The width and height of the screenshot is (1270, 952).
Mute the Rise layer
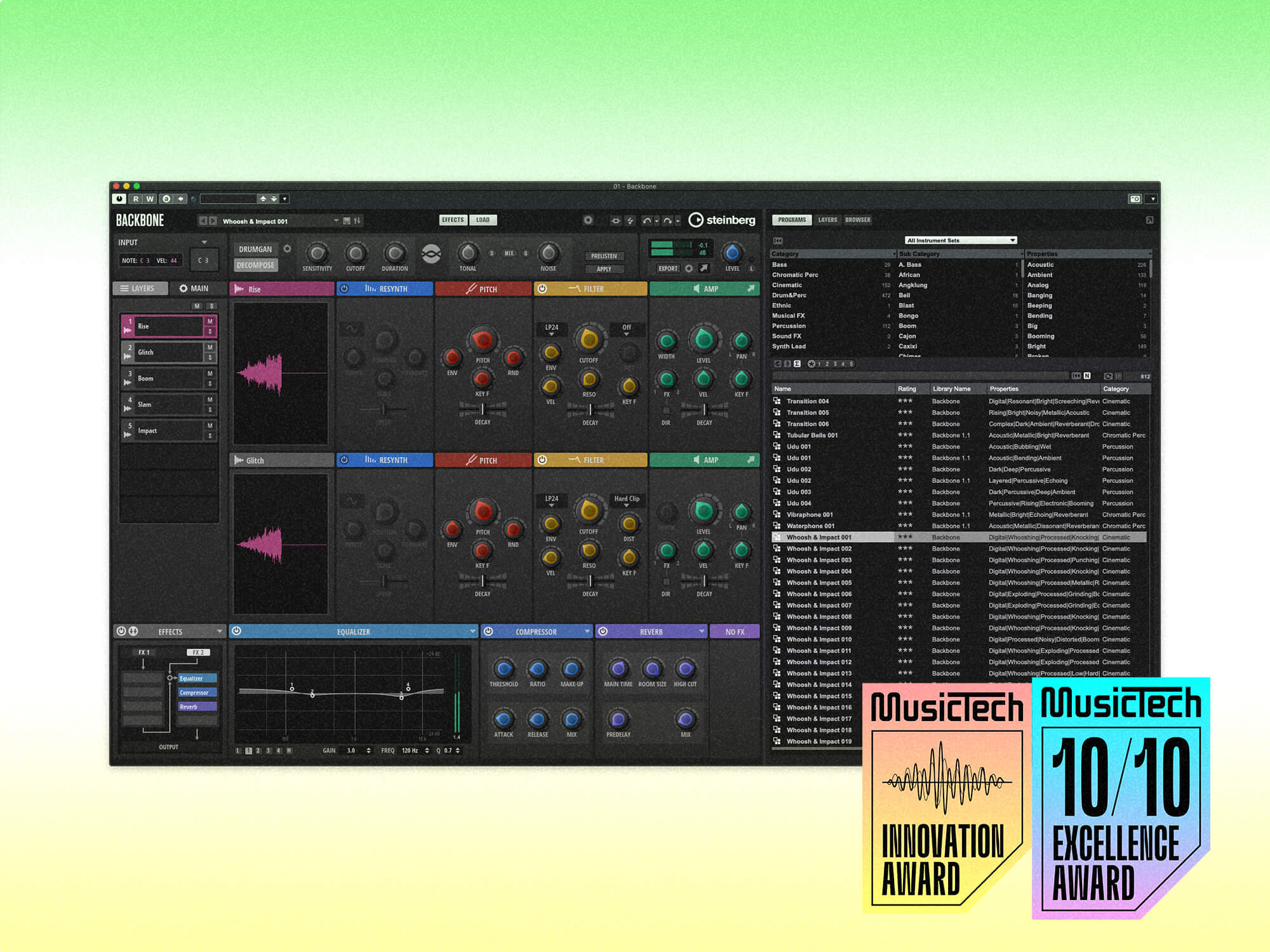pyautogui.click(x=210, y=322)
